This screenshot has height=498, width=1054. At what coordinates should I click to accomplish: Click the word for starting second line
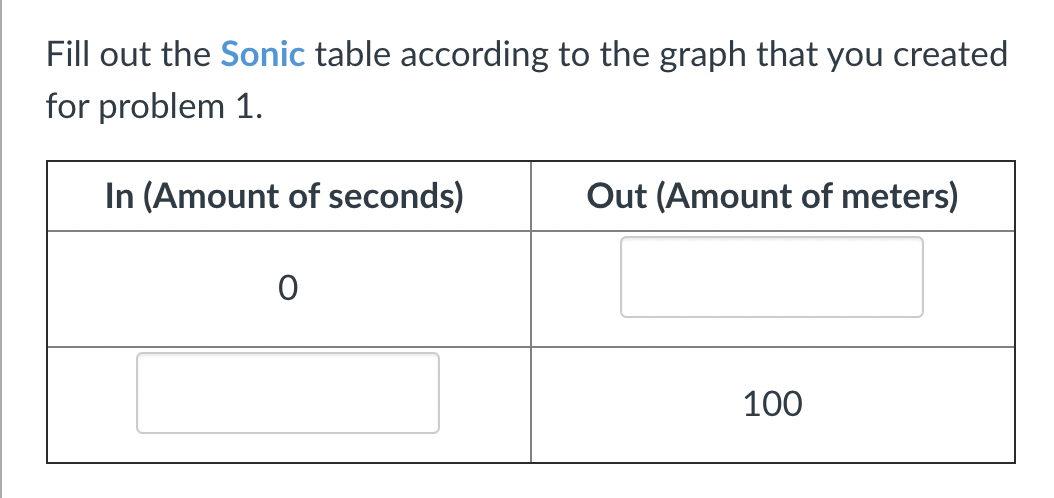click(66, 105)
